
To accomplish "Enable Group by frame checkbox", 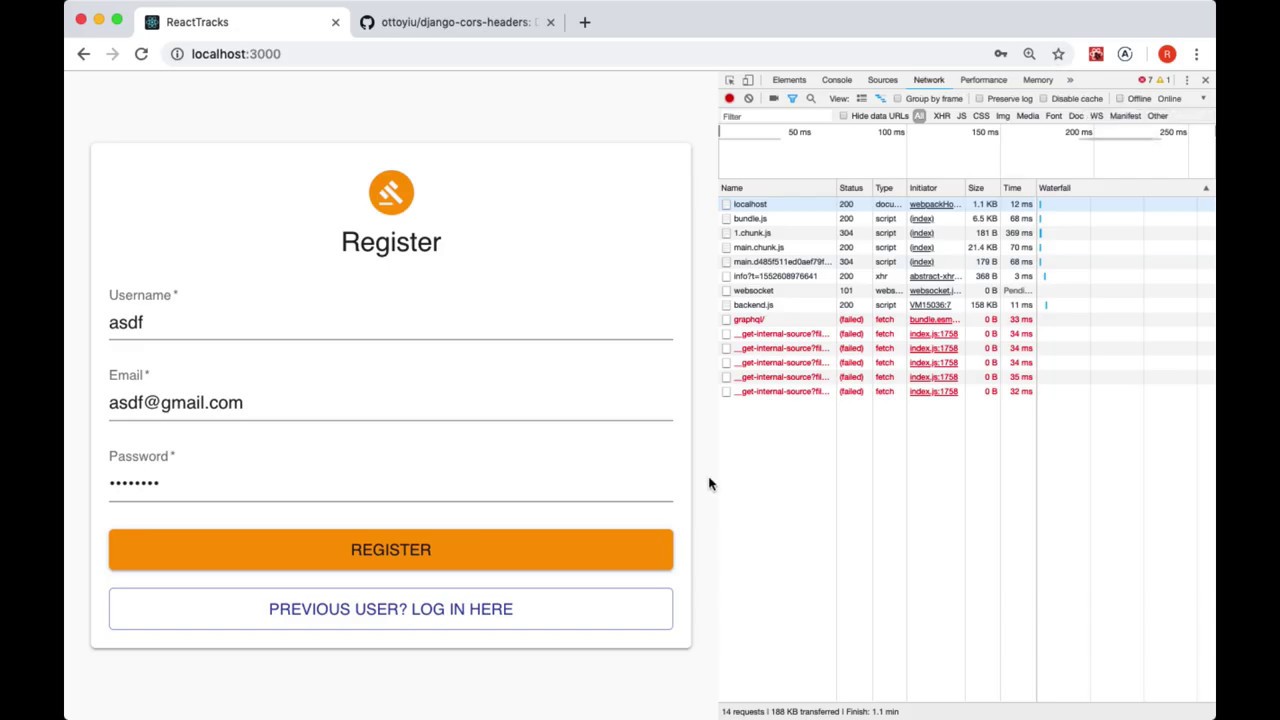I will (898, 99).
